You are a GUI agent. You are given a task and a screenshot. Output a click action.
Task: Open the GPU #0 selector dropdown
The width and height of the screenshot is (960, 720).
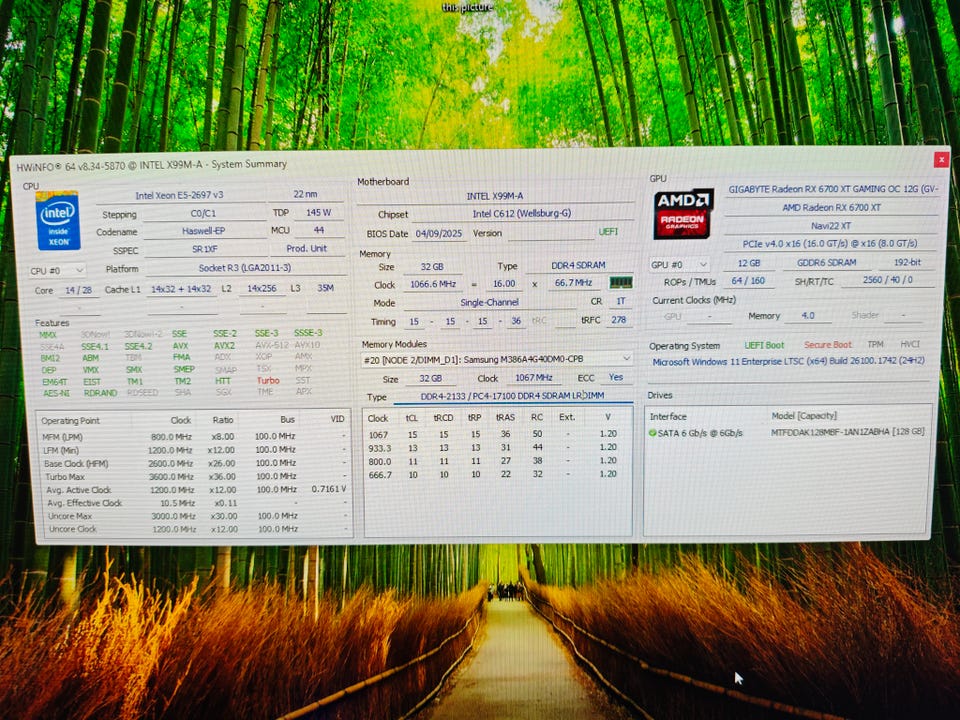(680, 264)
